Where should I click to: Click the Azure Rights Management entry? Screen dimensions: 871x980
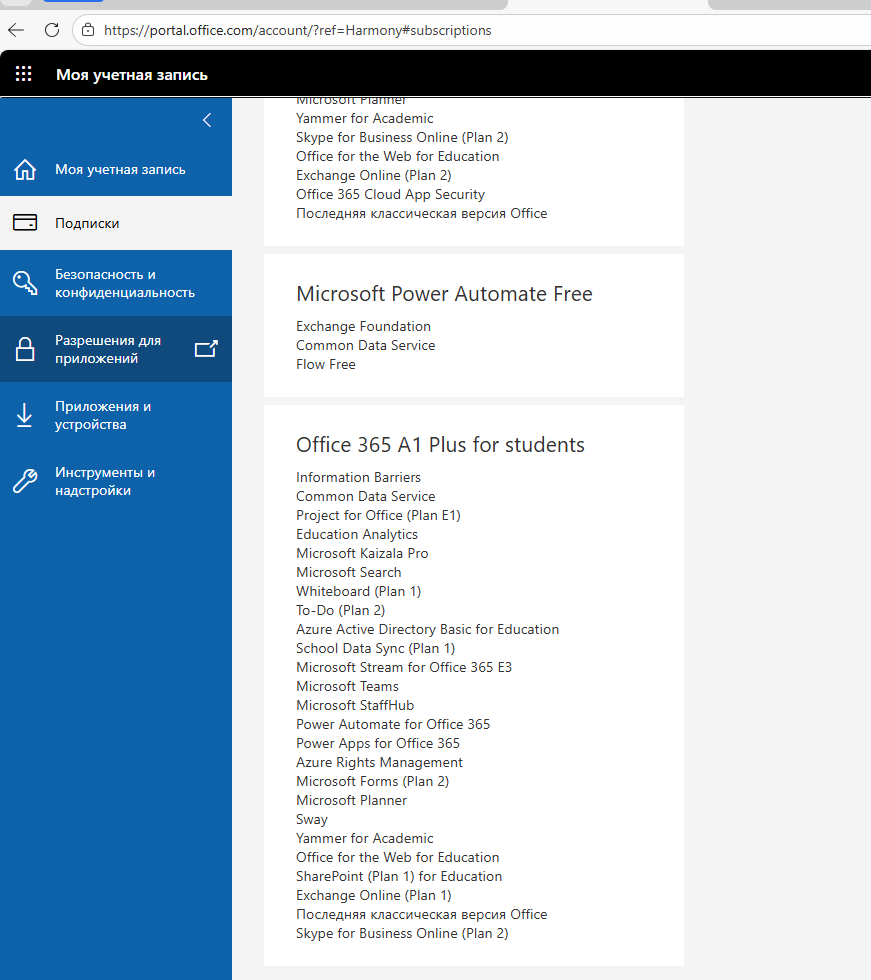click(x=379, y=762)
